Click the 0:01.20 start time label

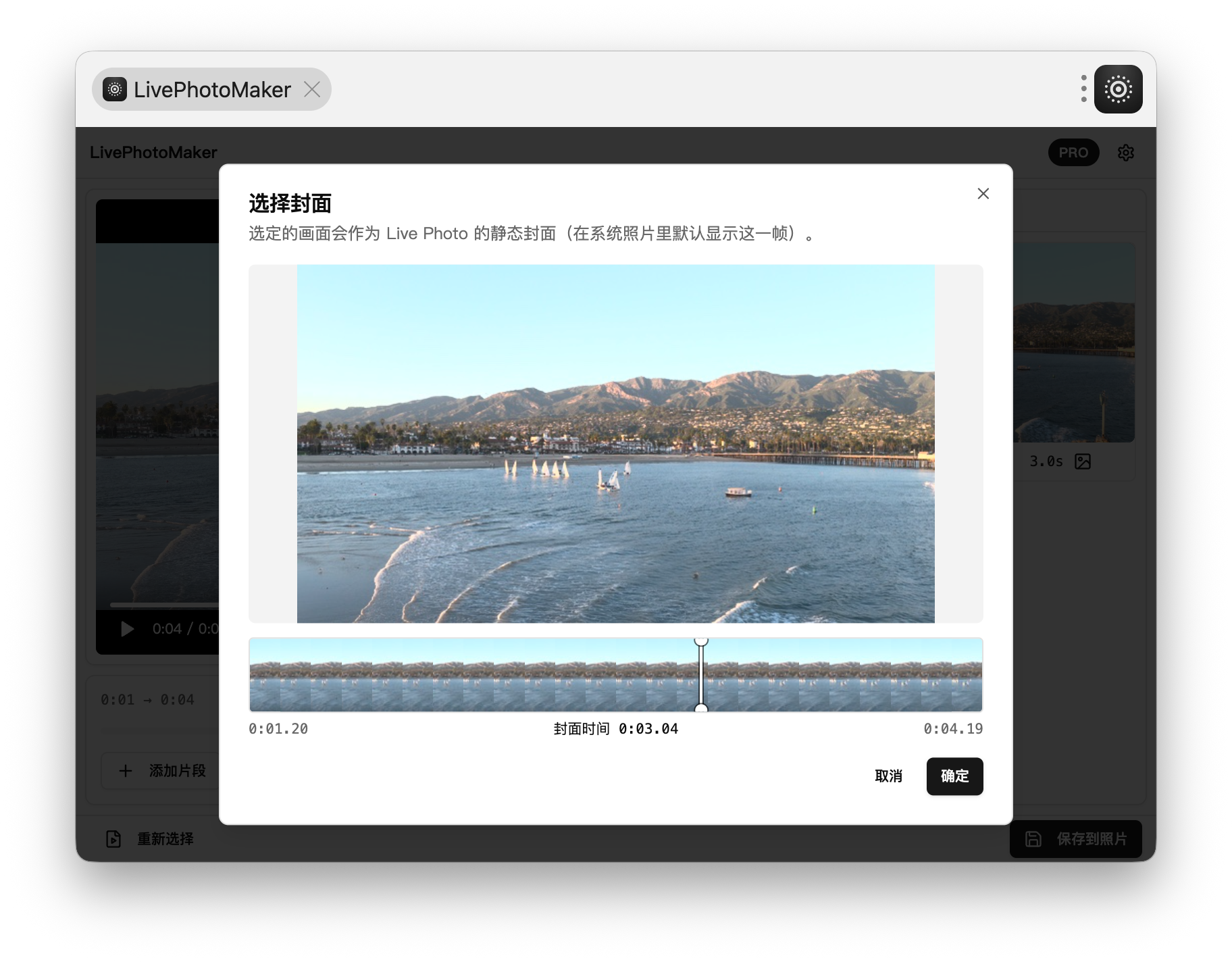point(278,729)
